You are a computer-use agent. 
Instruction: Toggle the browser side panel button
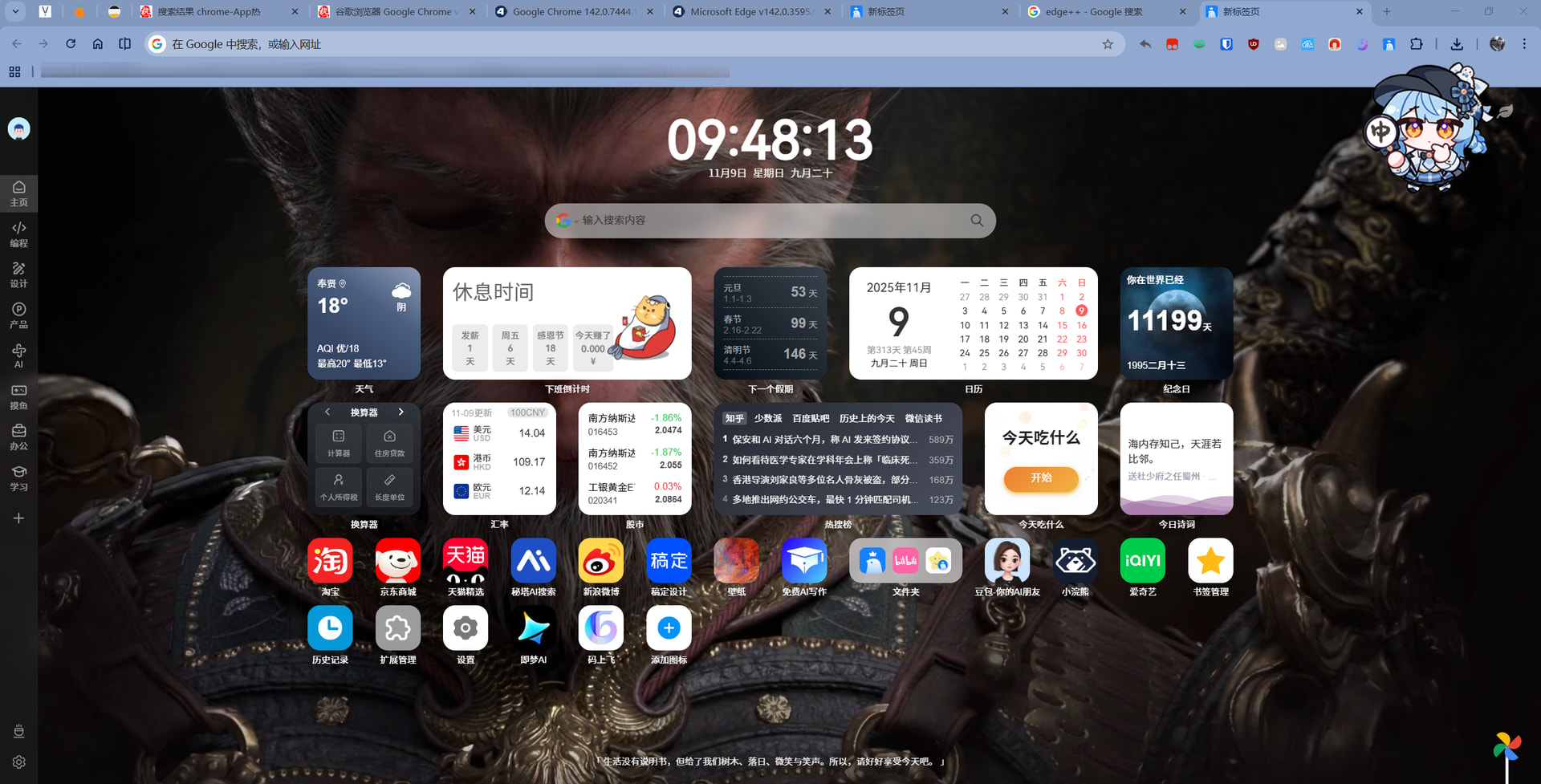(x=124, y=44)
